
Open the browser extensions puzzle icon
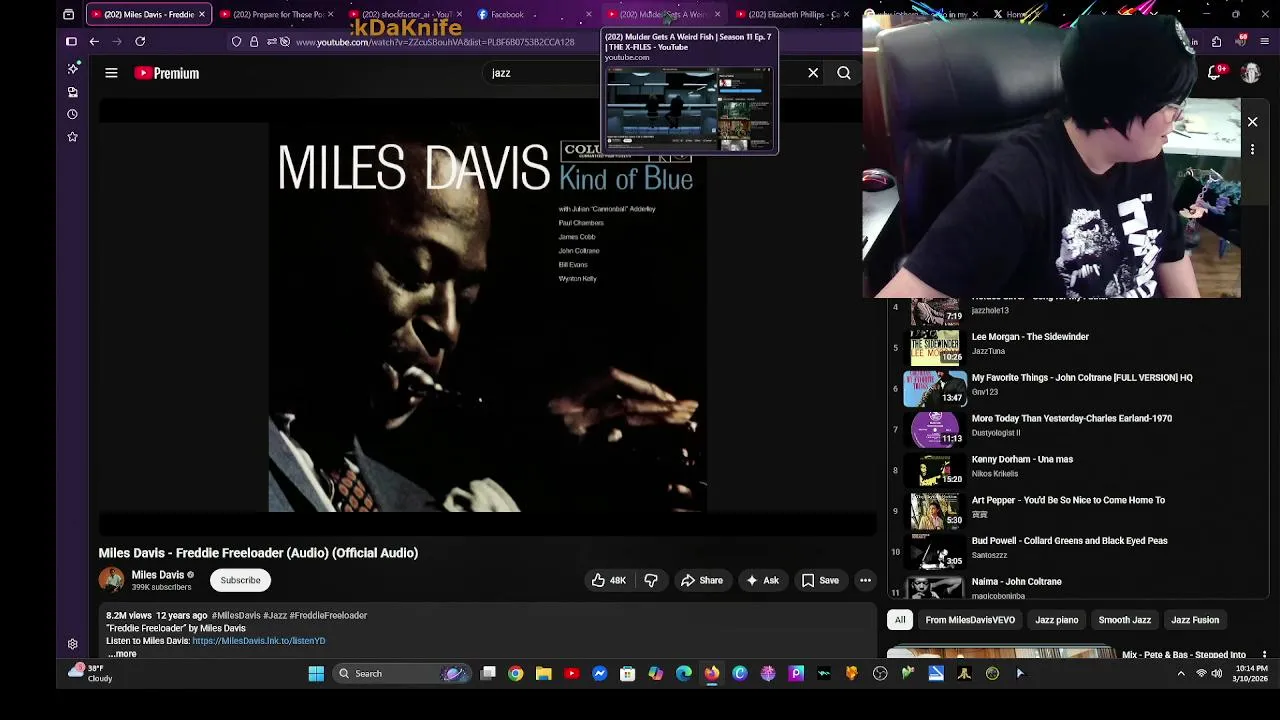(1216, 42)
